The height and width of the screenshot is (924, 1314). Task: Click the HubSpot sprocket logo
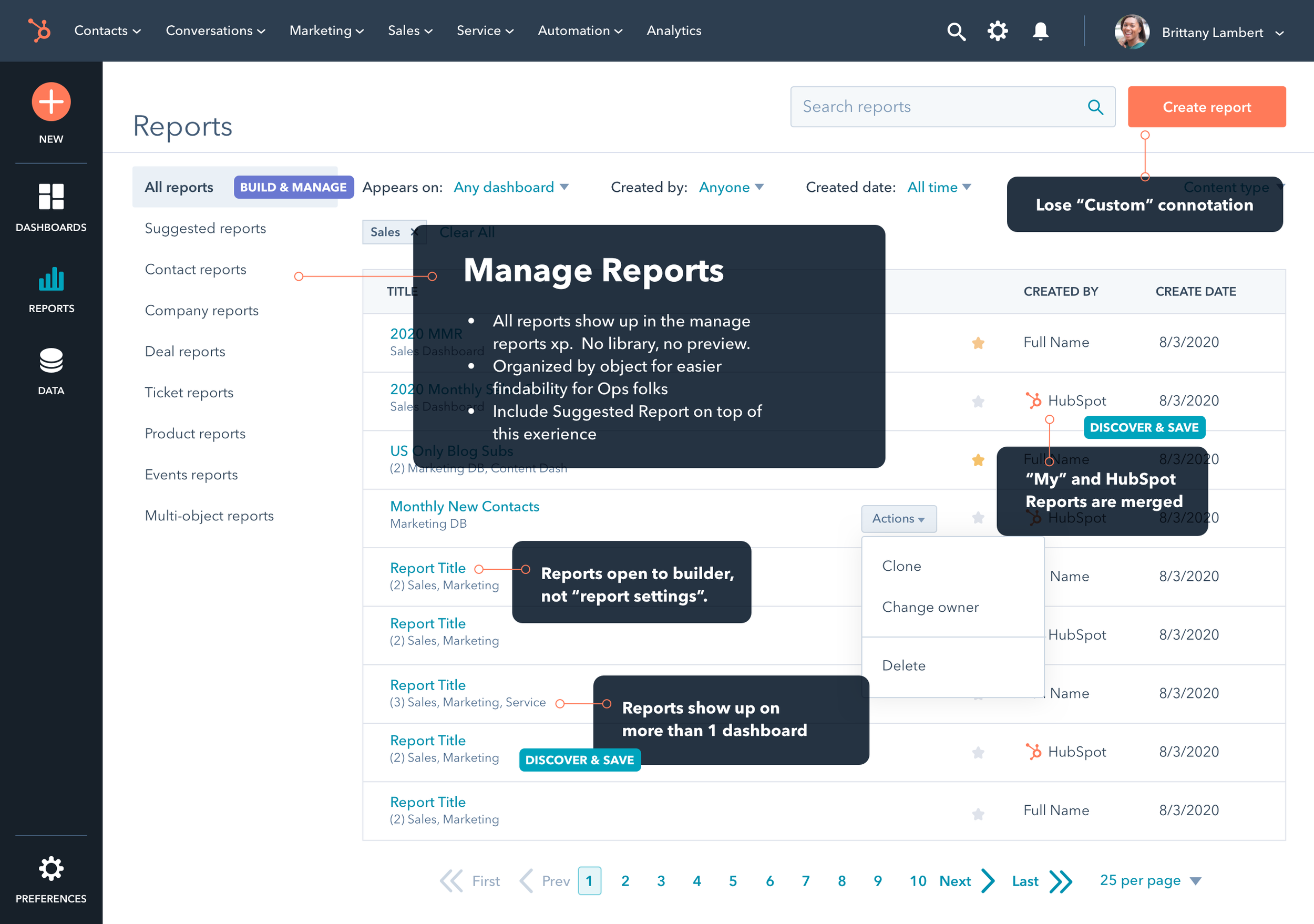38,31
